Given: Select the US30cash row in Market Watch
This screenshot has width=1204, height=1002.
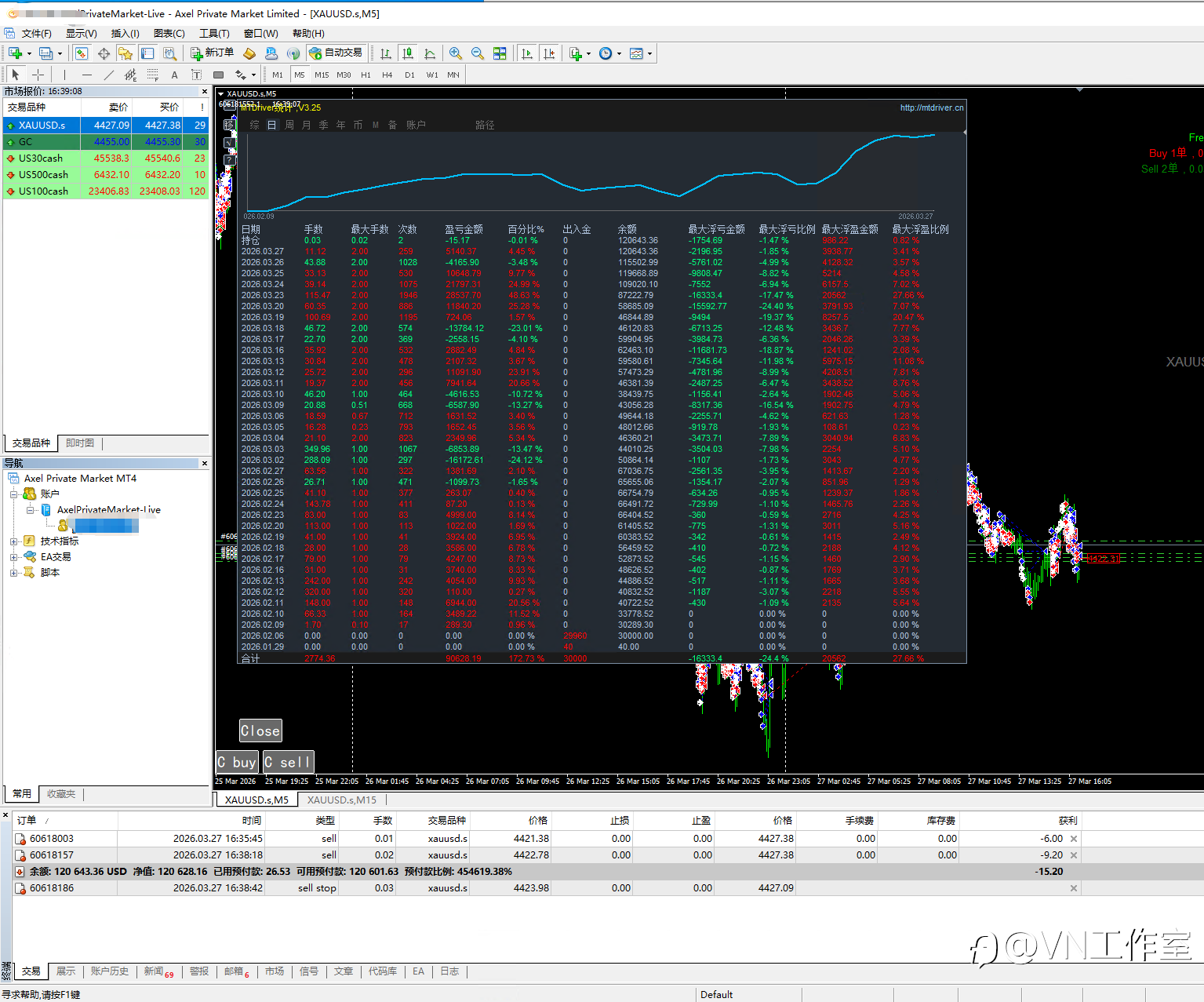Looking at the screenshot, I should tap(107, 158).
